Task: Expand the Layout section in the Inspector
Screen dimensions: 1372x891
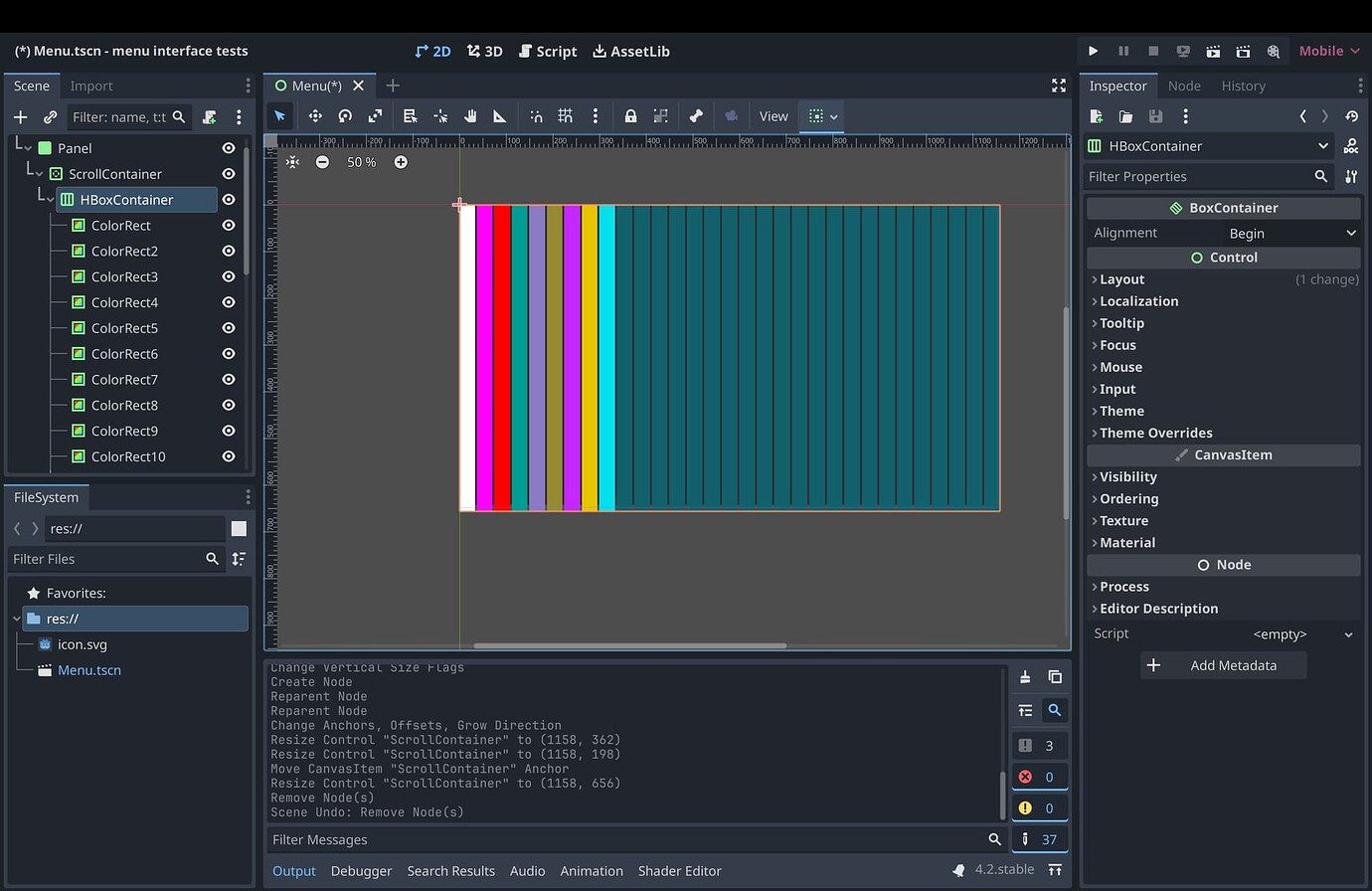Action: coord(1121,279)
